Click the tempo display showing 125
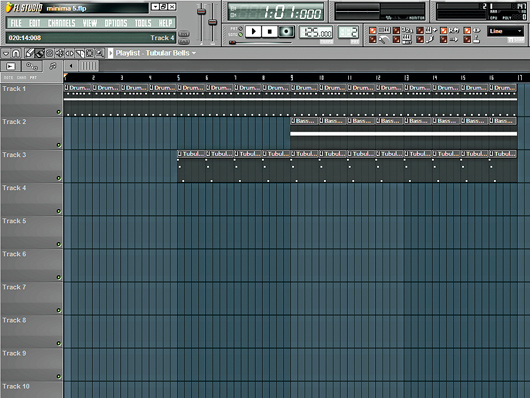 click(316, 33)
